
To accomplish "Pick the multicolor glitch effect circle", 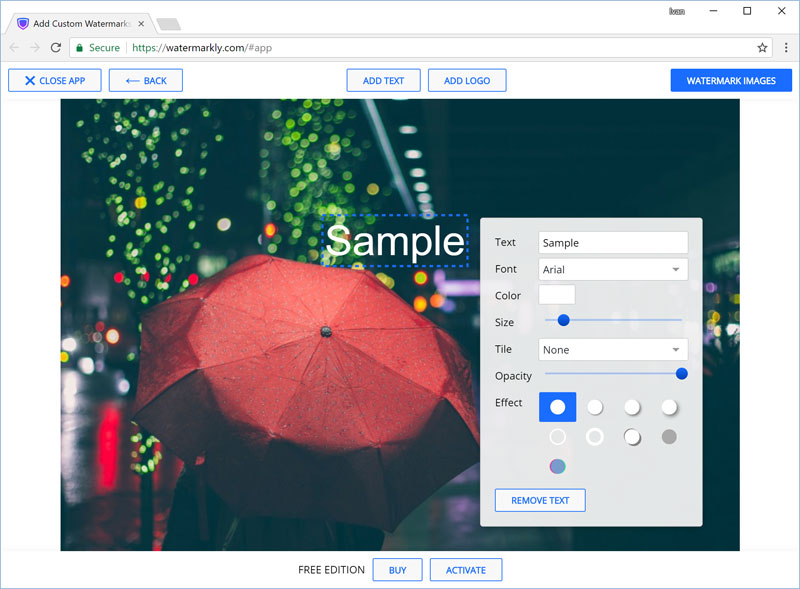I will [x=558, y=466].
